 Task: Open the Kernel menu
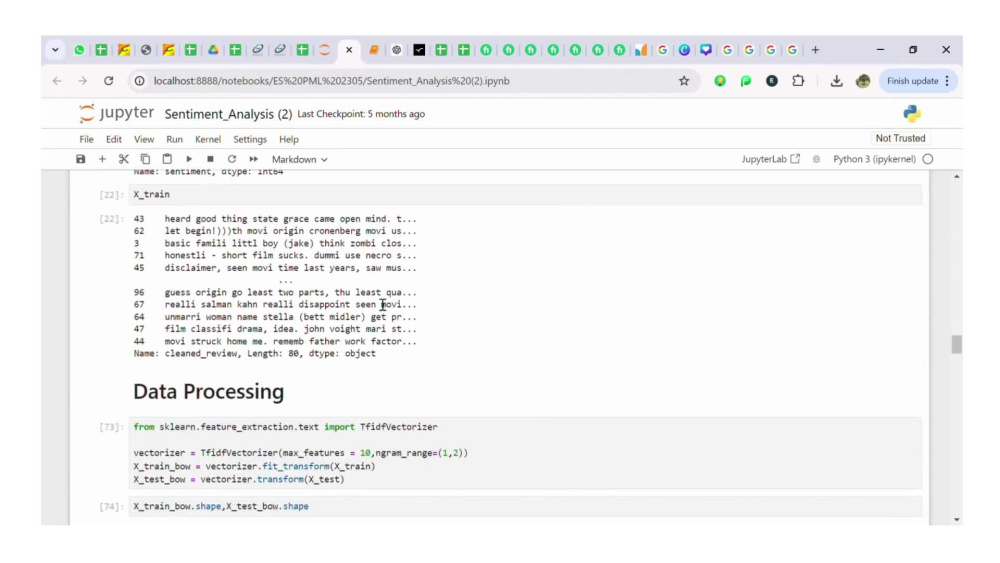(x=208, y=139)
